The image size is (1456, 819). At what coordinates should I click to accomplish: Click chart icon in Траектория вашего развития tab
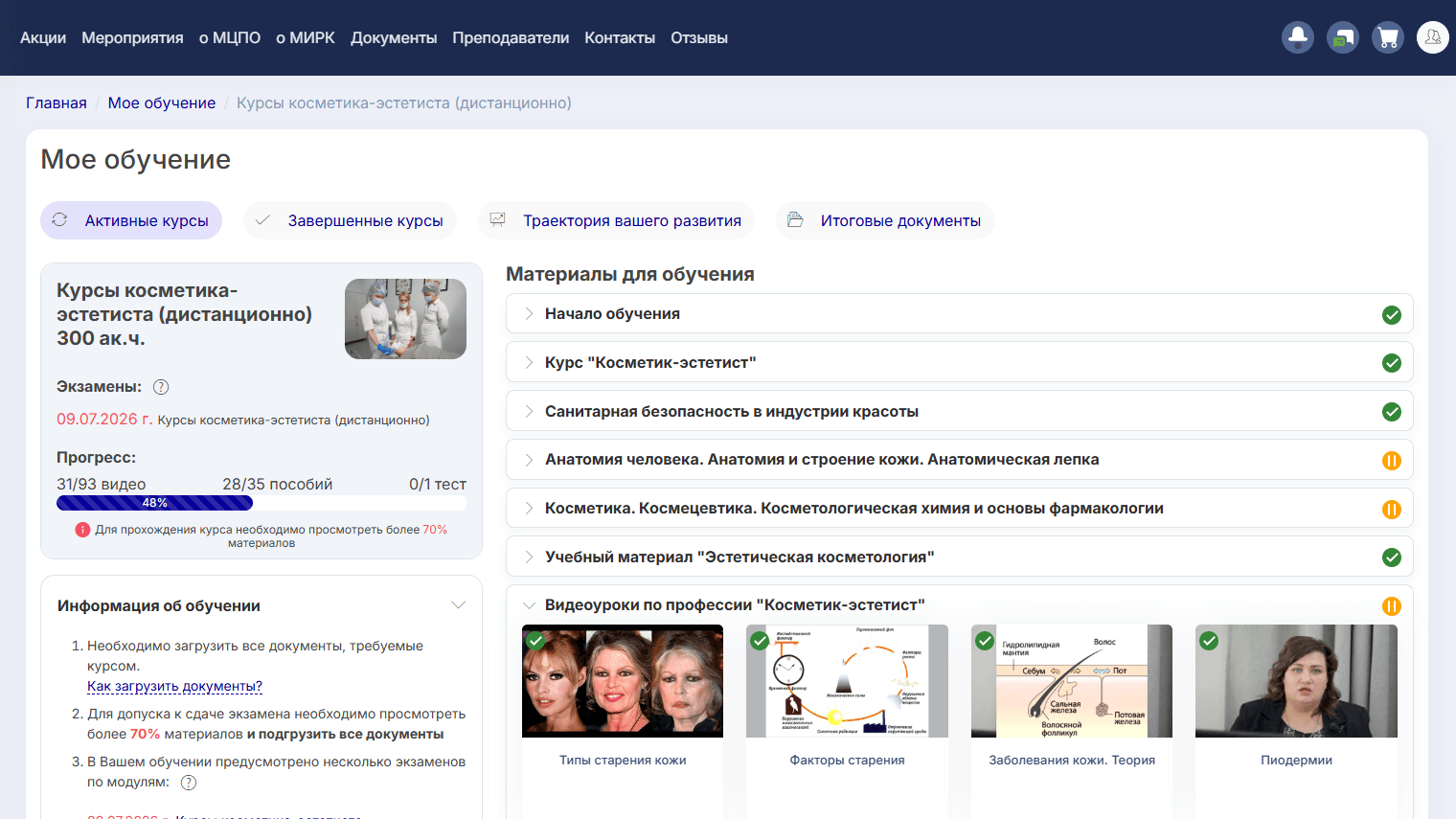[x=497, y=219]
